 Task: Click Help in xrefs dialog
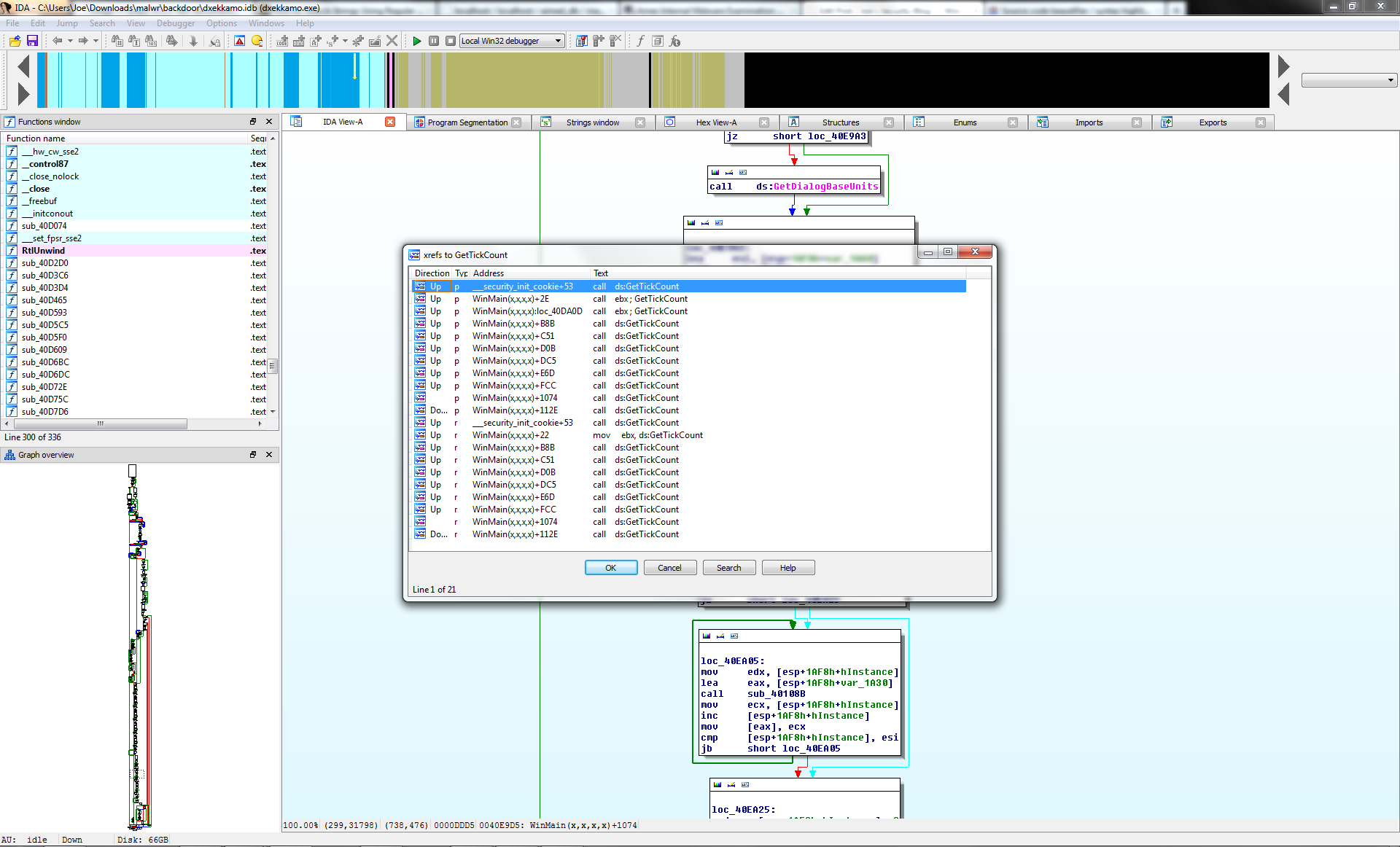tap(787, 568)
